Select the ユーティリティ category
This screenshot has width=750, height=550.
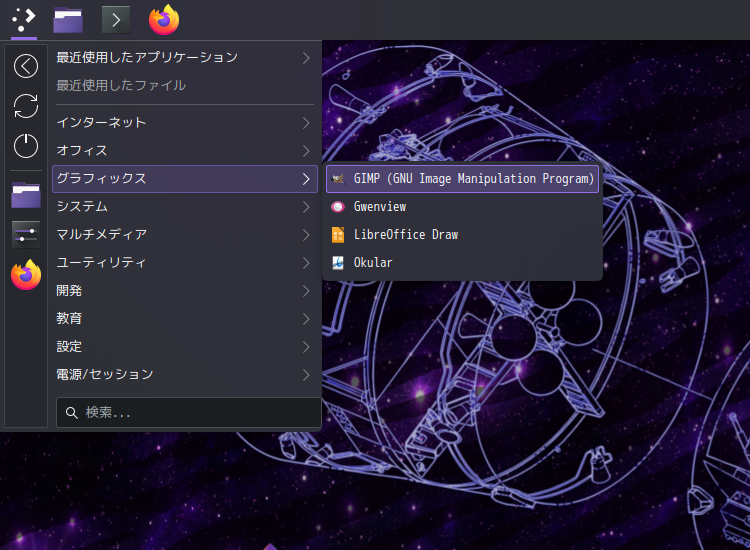pyautogui.click(x=185, y=263)
